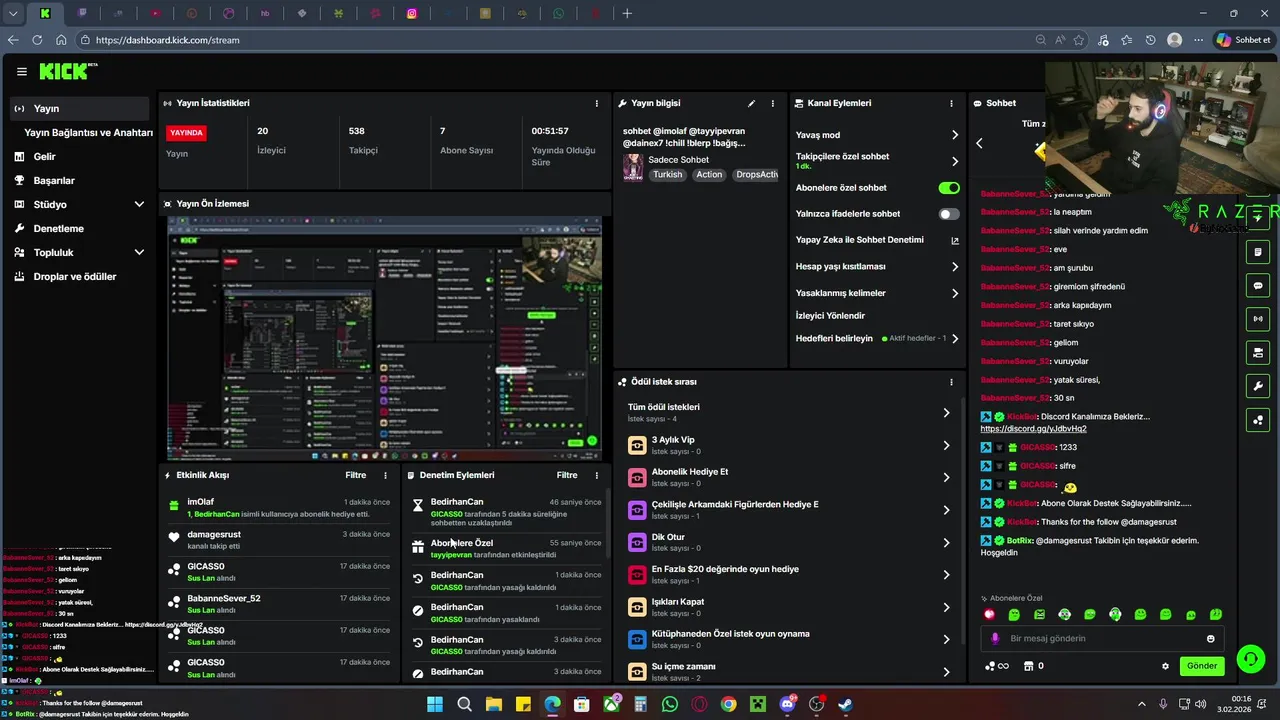This screenshot has width=1280, height=720.
Task: Click İzleyici Yönlendir in Kanal Eylemleri
Action: 830,316
